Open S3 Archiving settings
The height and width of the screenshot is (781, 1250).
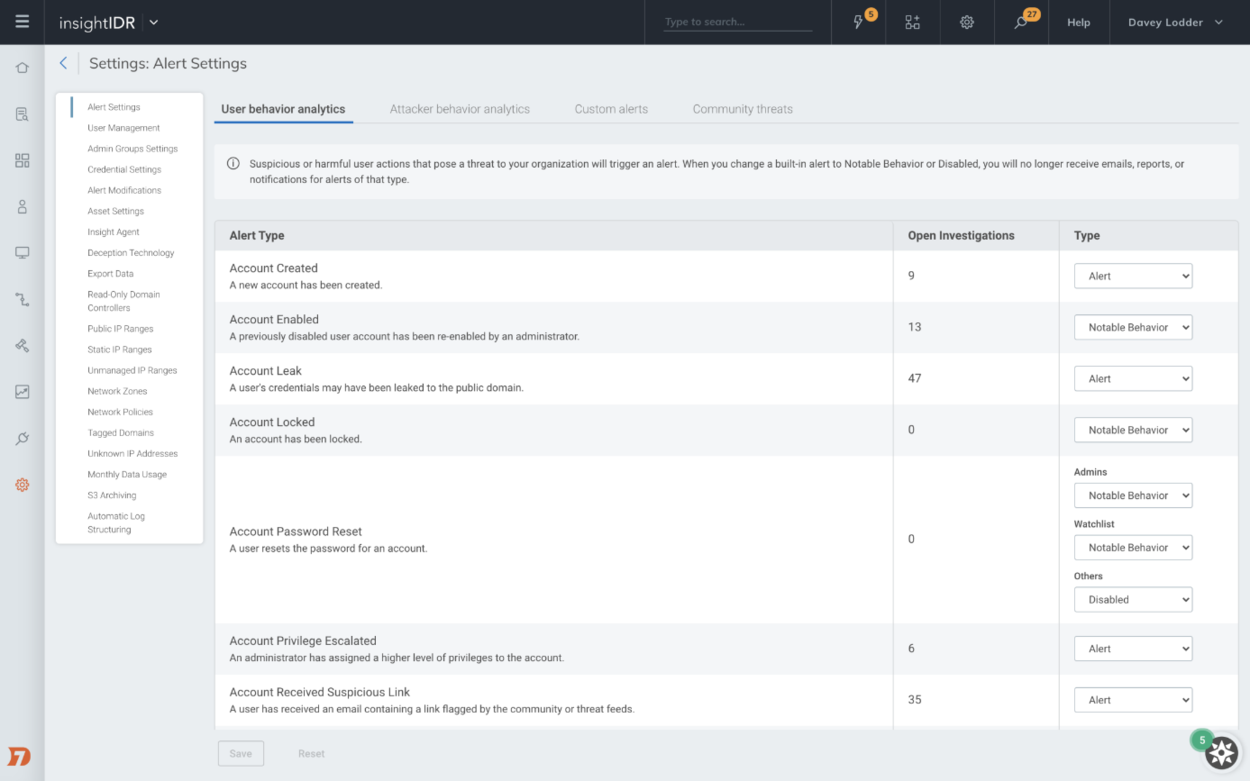pyautogui.click(x=112, y=496)
